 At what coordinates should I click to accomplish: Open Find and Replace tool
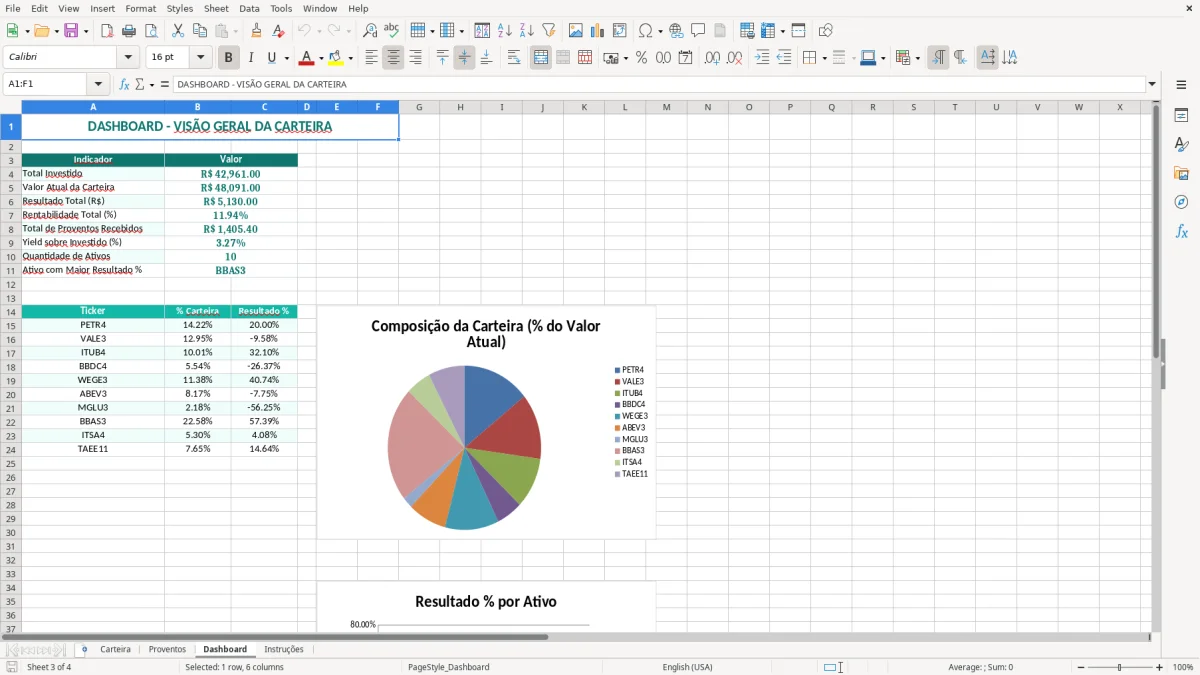click(370, 31)
